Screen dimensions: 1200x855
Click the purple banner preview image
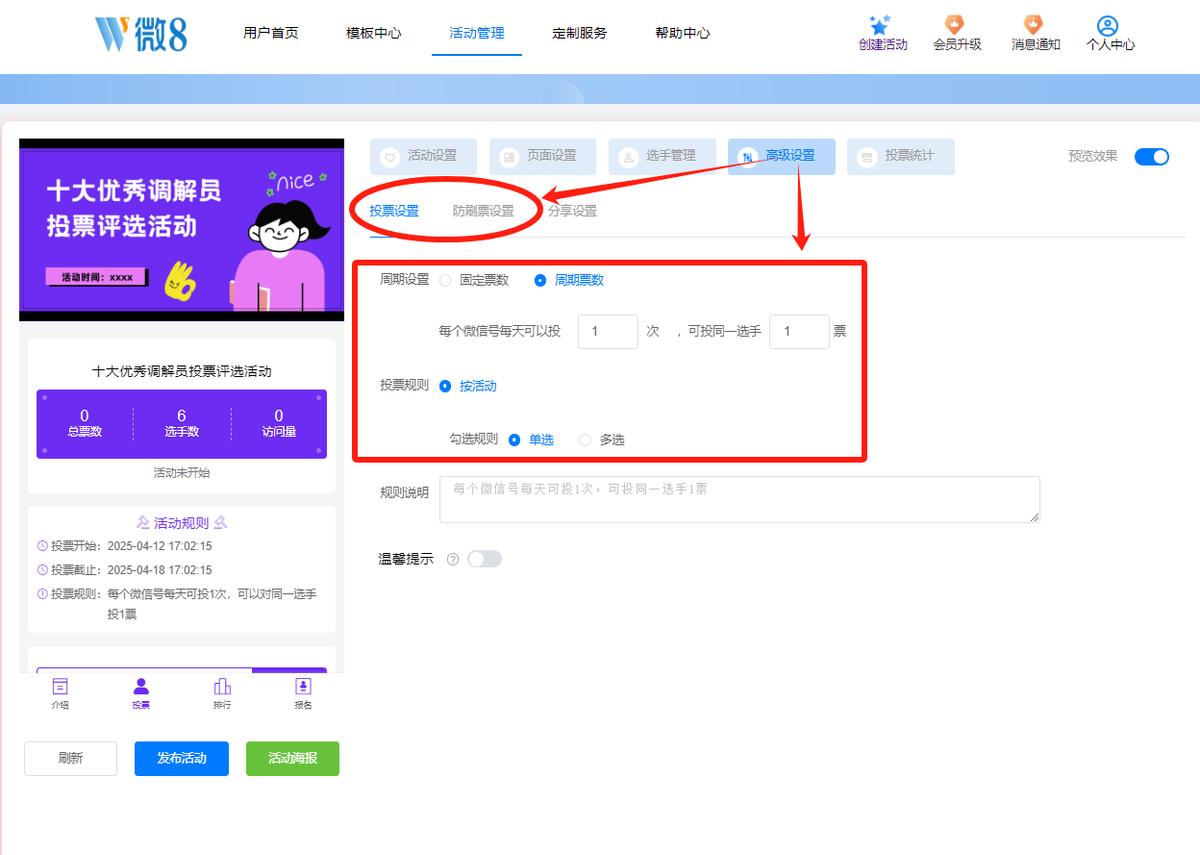pos(182,230)
